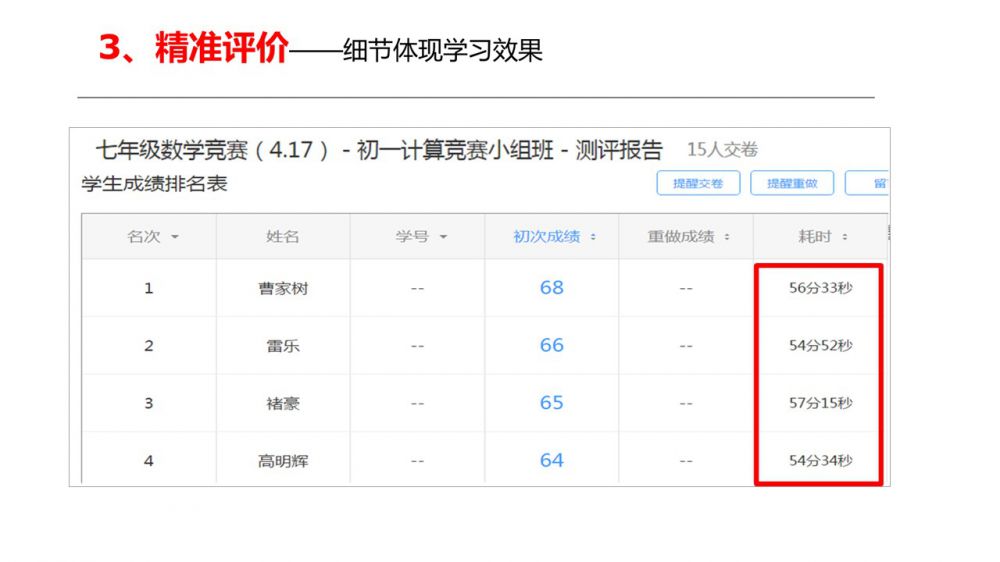The image size is (1000, 562).
Task: Open score 65 for 褚豪
Action: pyautogui.click(x=552, y=403)
